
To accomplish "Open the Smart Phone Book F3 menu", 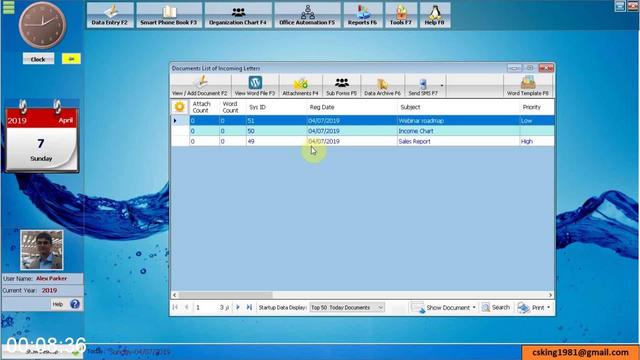I will click(x=169, y=15).
